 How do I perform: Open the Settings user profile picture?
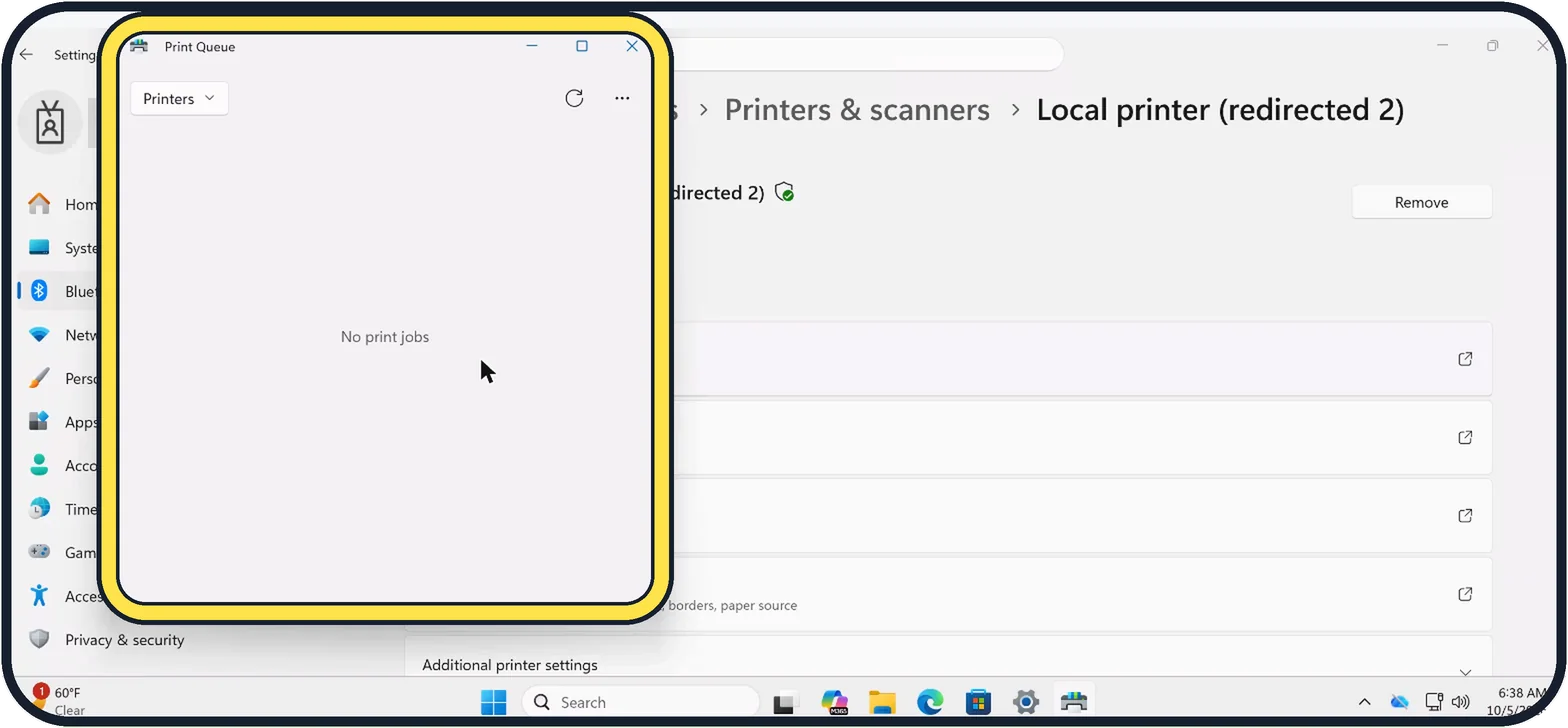point(49,123)
